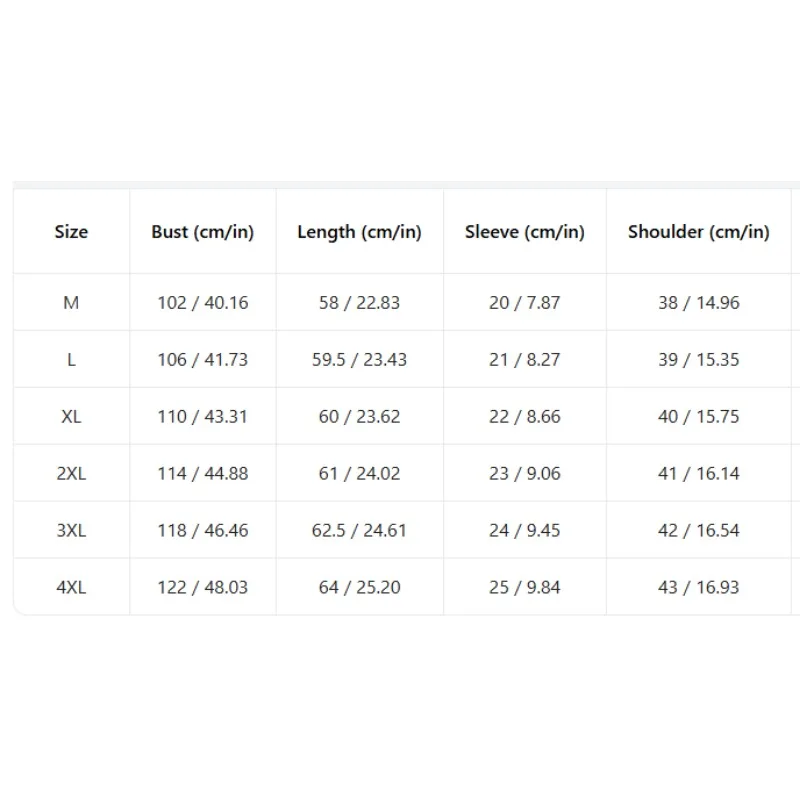Click the Length (cm/in) header

(360, 232)
